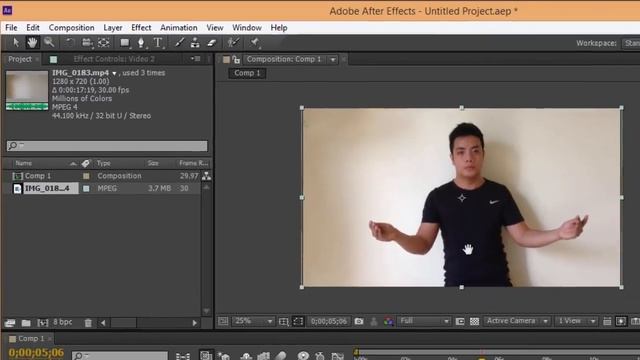
Task: Click the Always Preview This View icon
Action: point(223,321)
